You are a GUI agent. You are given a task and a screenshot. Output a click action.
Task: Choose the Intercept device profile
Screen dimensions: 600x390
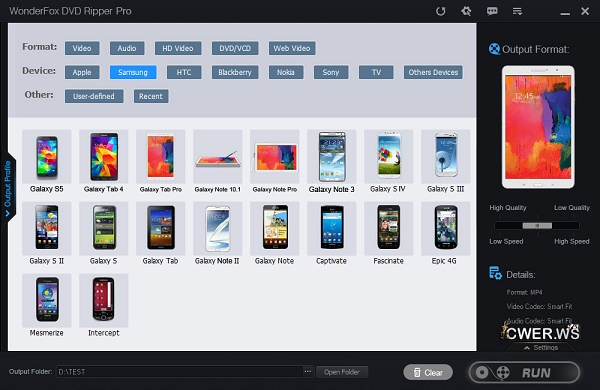coord(104,305)
